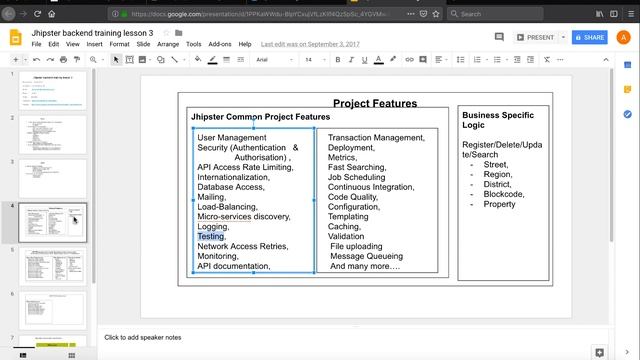Open font size 14 dropdown

point(315,60)
